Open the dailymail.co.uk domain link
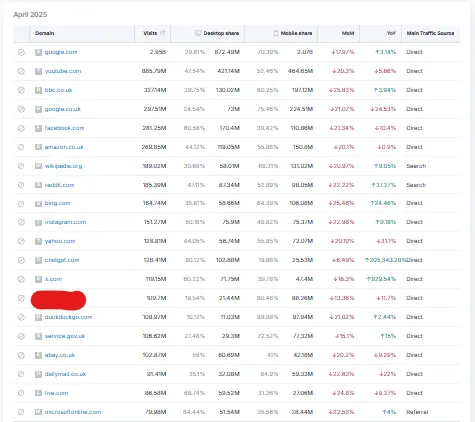 coord(65,374)
